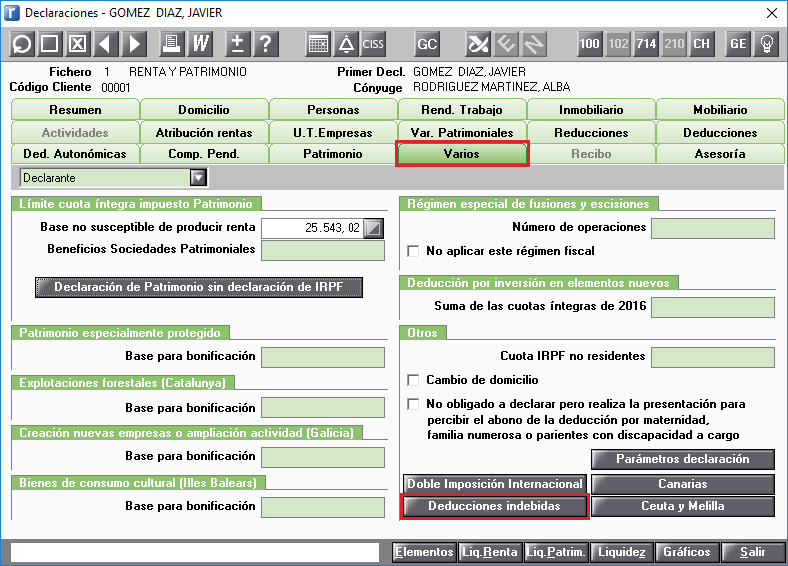Click Suma de las cuotas íntegras field
The width and height of the screenshot is (788, 566).
click(713, 307)
